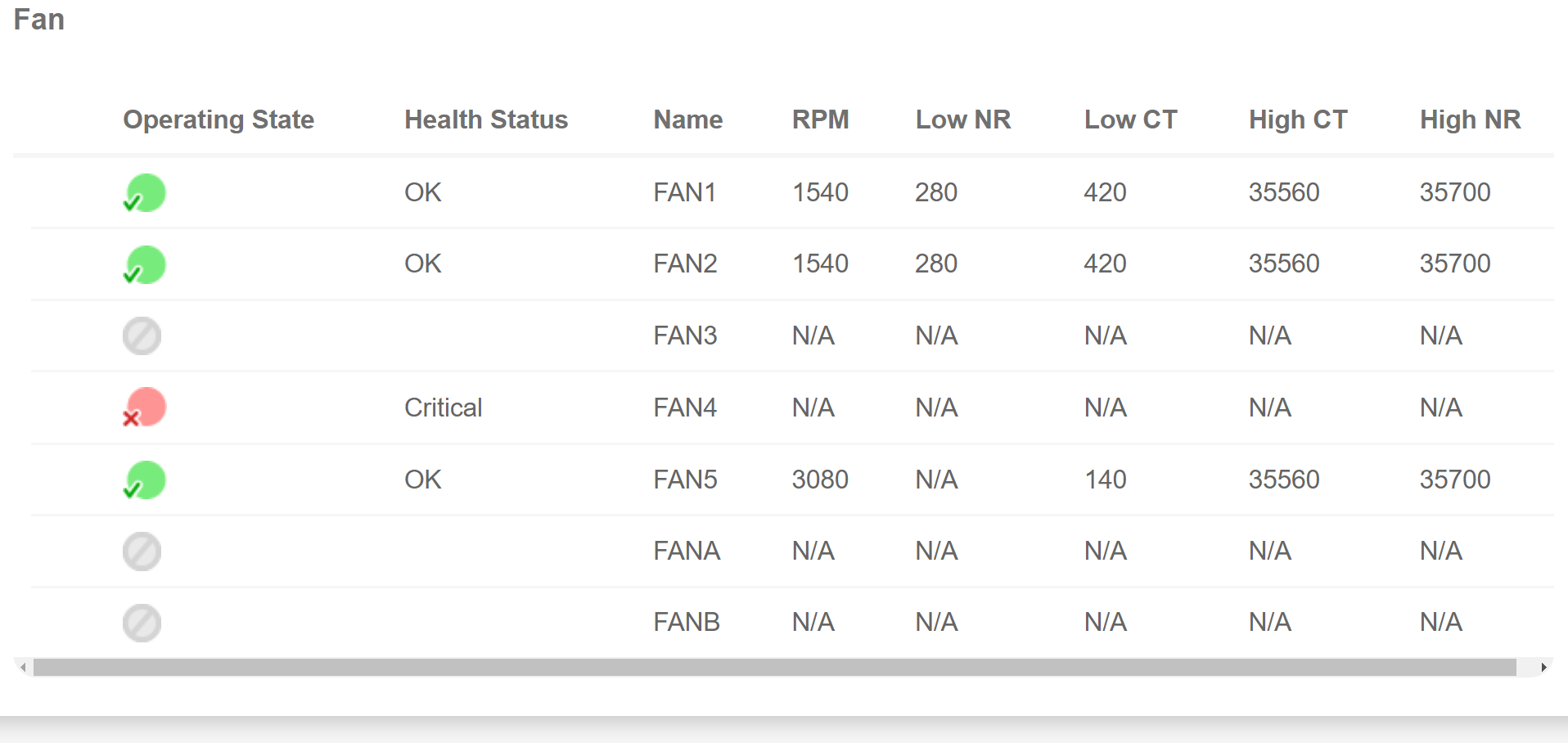The image size is (1568, 743).
Task: Select the Critical health status text
Action: point(444,408)
